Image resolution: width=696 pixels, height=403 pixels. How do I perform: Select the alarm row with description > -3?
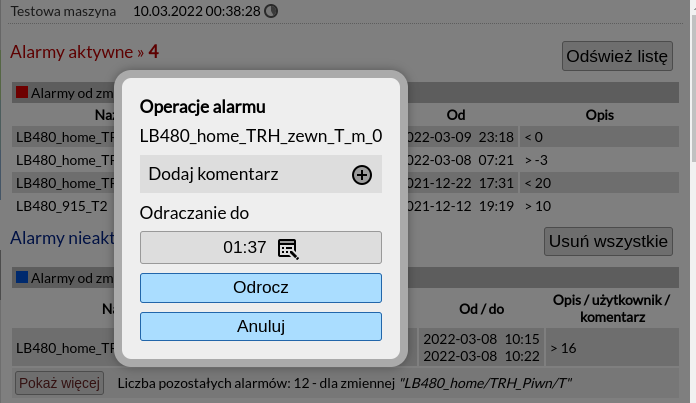click(x=345, y=160)
